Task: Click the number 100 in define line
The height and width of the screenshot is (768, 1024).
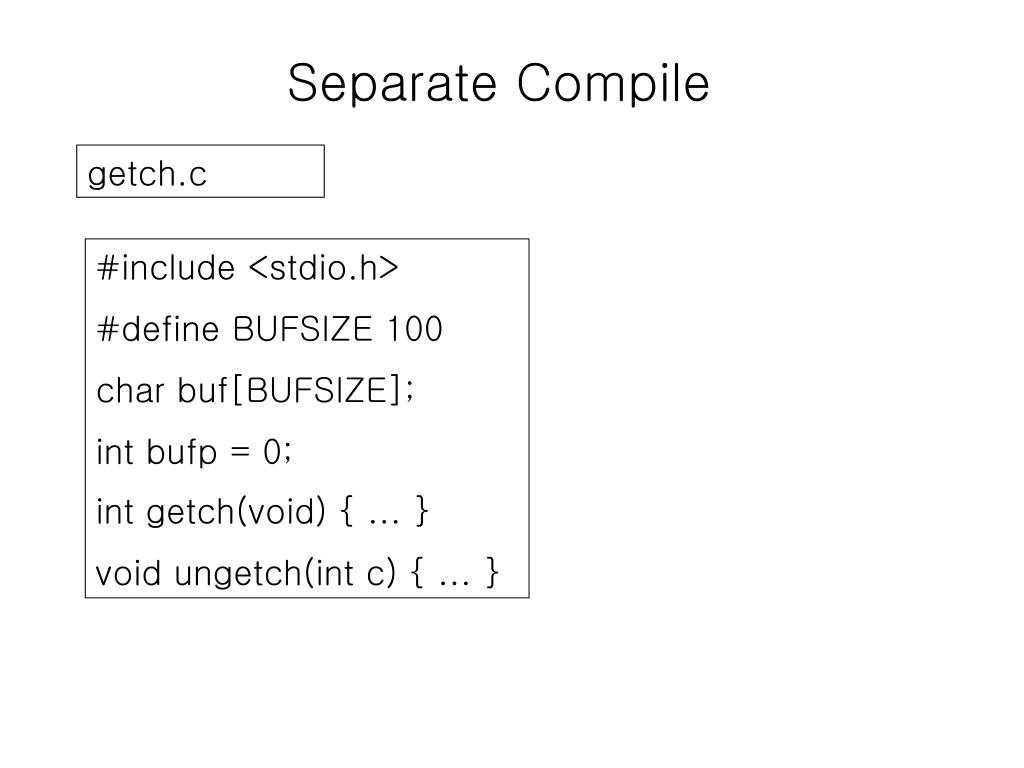Action: click(415, 328)
